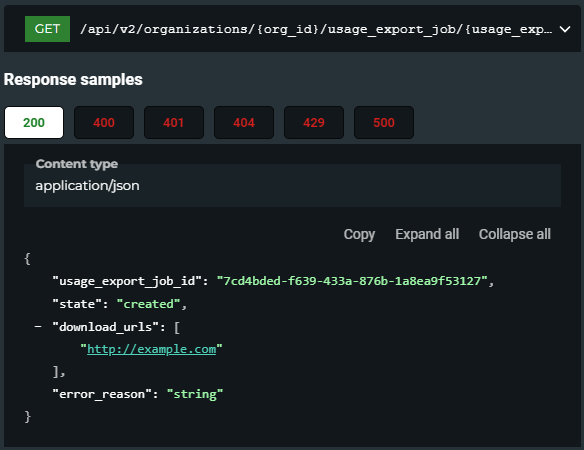View the 429 response tab
The image size is (584, 450).
[x=314, y=123]
